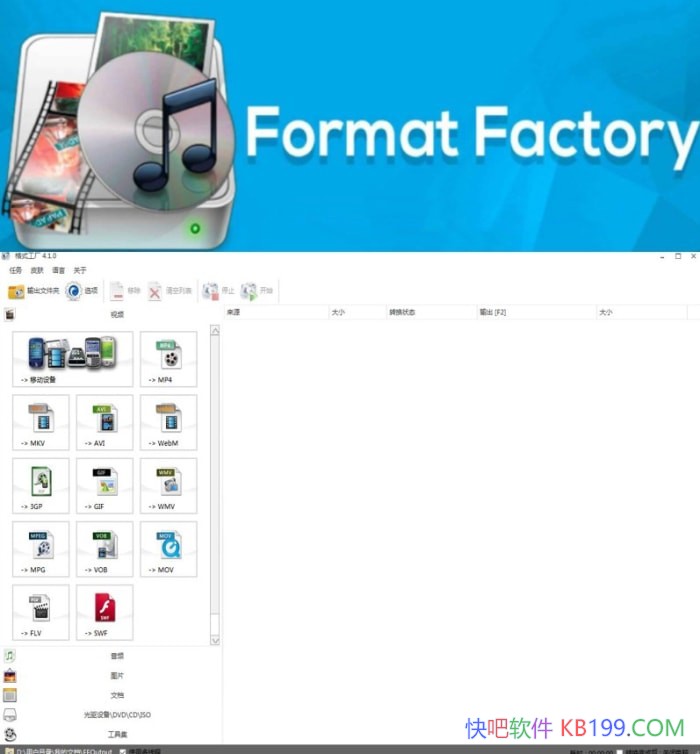This screenshot has width=700, height=754.
Task: Toggle the checkbox beside the output path
Action: [x=123, y=750]
